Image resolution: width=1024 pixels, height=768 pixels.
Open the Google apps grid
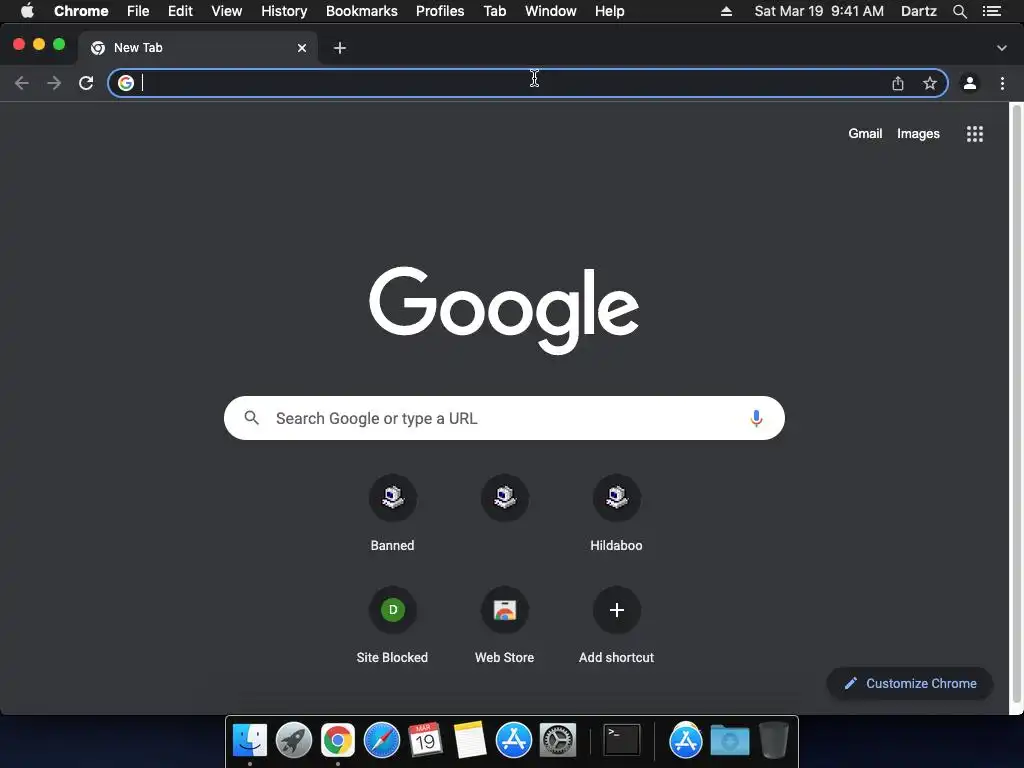975,134
